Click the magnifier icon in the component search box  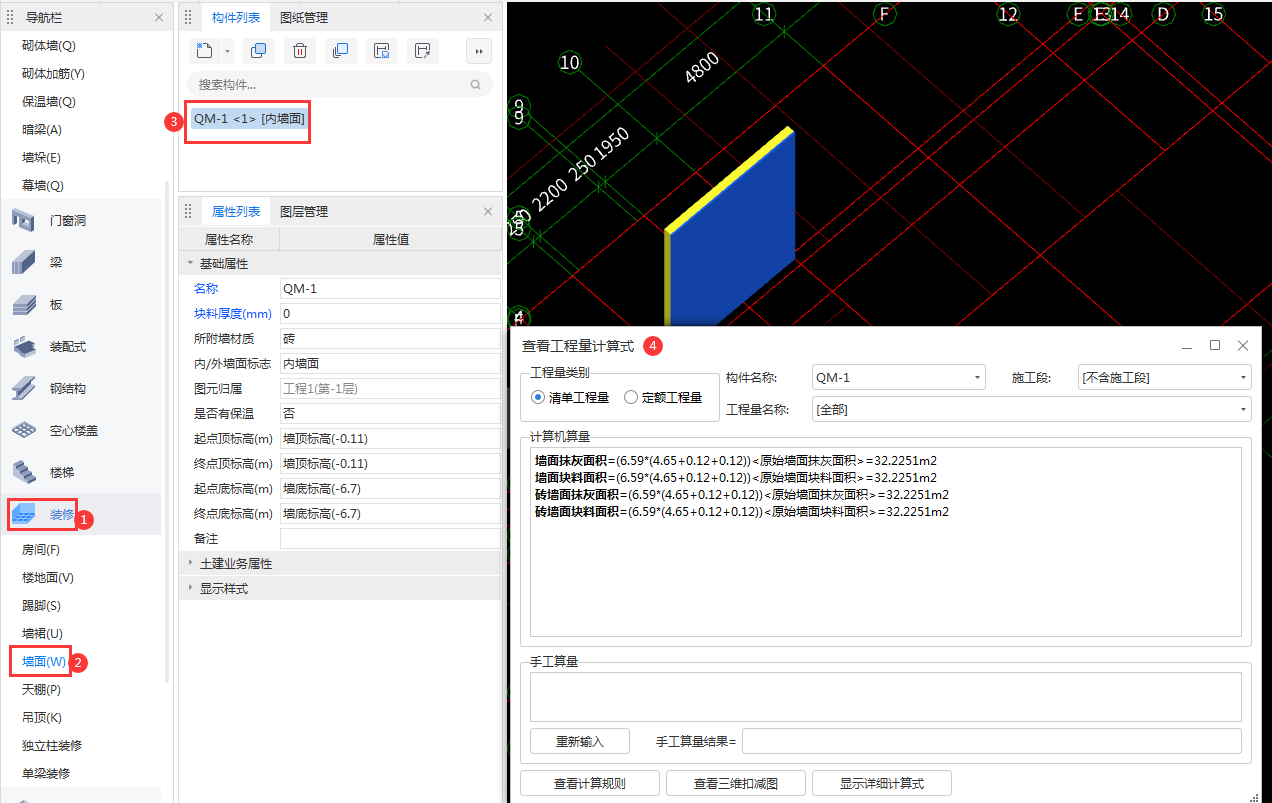coord(476,85)
